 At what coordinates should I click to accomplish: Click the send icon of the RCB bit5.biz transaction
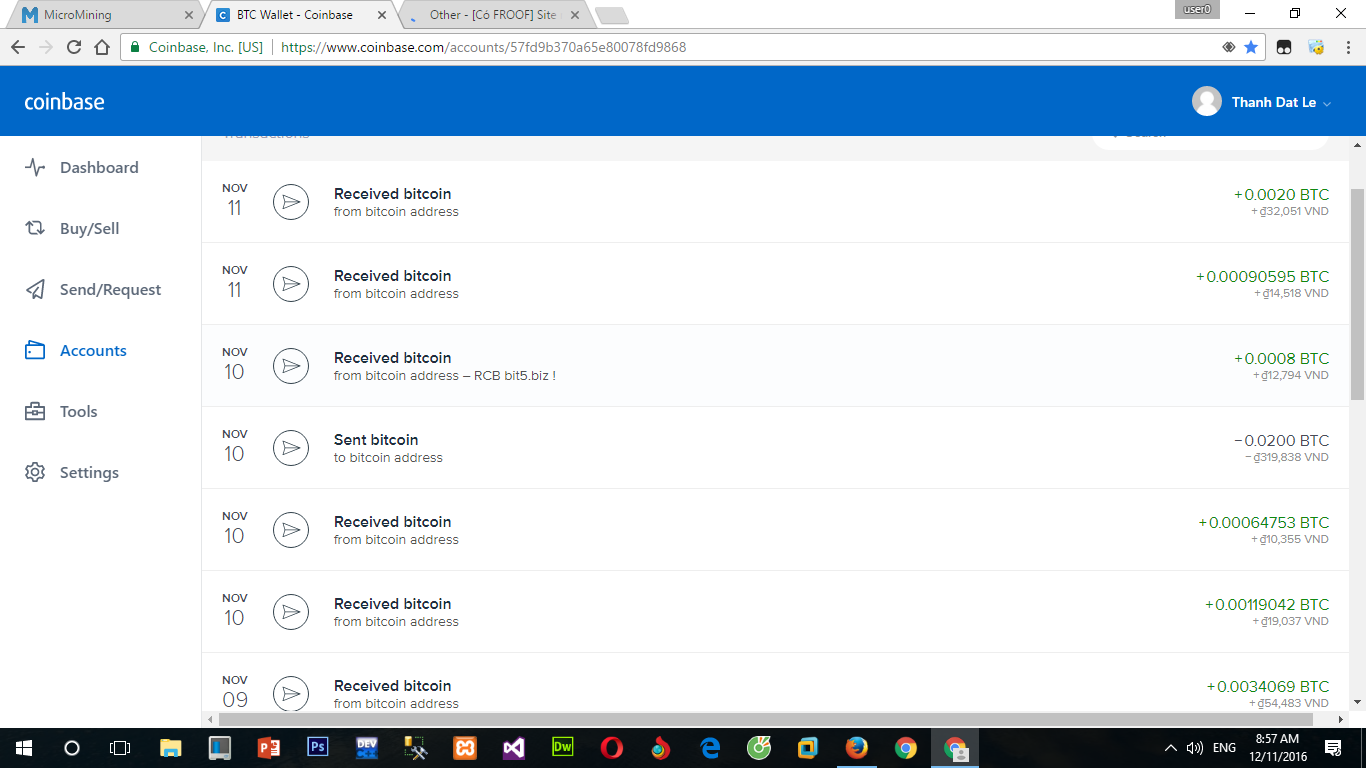coord(291,366)
